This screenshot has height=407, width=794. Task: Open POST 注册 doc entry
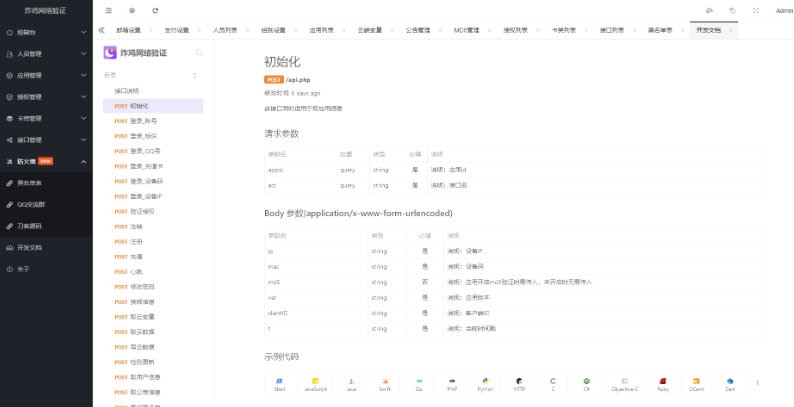pyautogui.click(x=153, y=241)
